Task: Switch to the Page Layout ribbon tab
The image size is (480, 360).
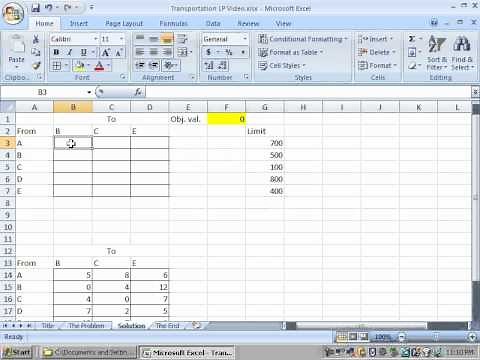Action: pos(124,23)
